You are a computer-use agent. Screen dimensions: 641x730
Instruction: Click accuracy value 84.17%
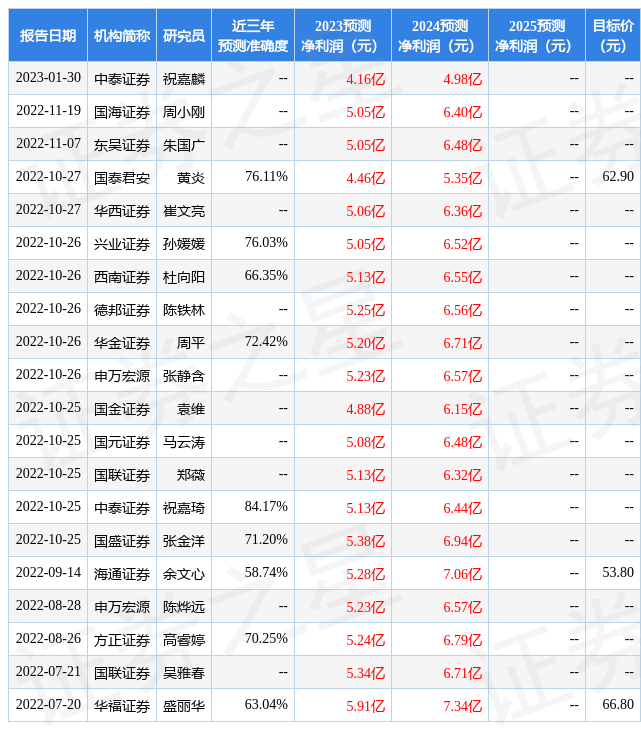266,507
